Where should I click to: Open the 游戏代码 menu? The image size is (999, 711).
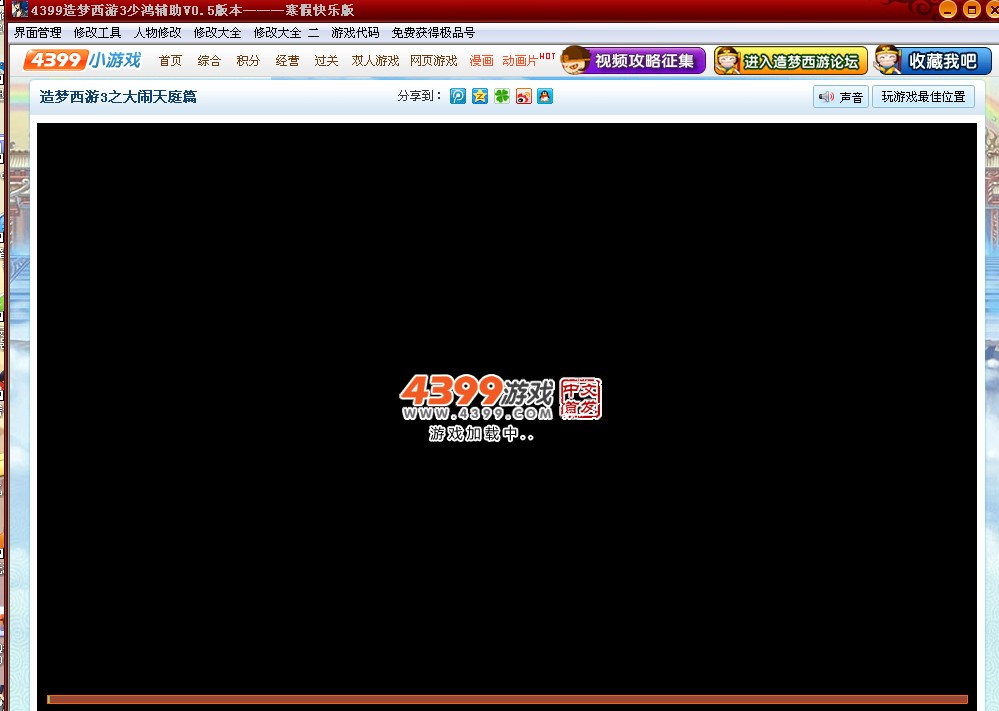[355, 32]
